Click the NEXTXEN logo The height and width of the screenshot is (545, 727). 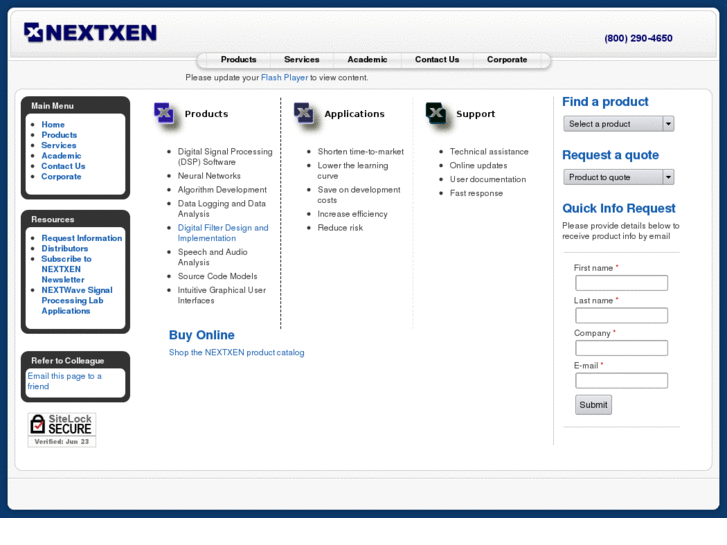[90, 32]
